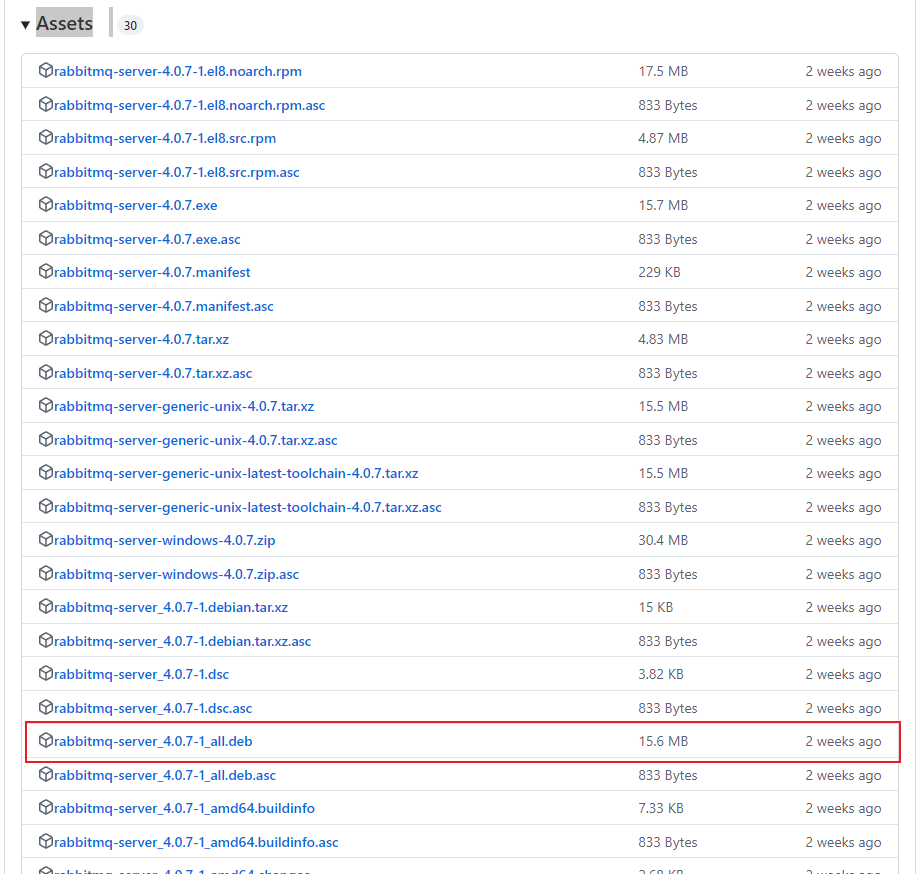Click package icon beside rabbitmq-server-4.0.7.manifest
The image size is (918, 874).
pyautogui.click(x=46, y=272)
